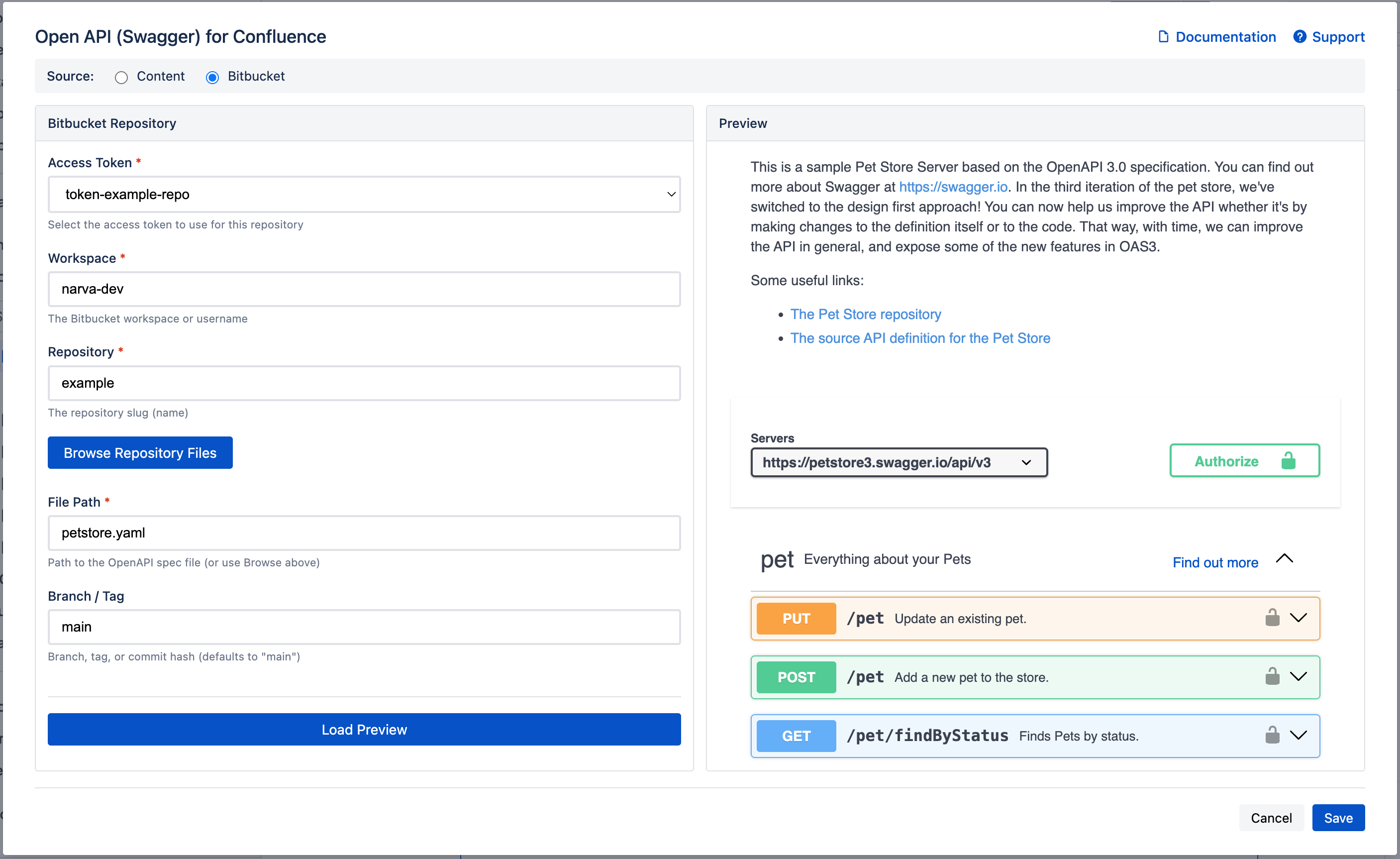The height and width of the screenshot is (859, 1400).
Task: Click the GET method badge
Action: pyautogui.click(x=796, y=735)
